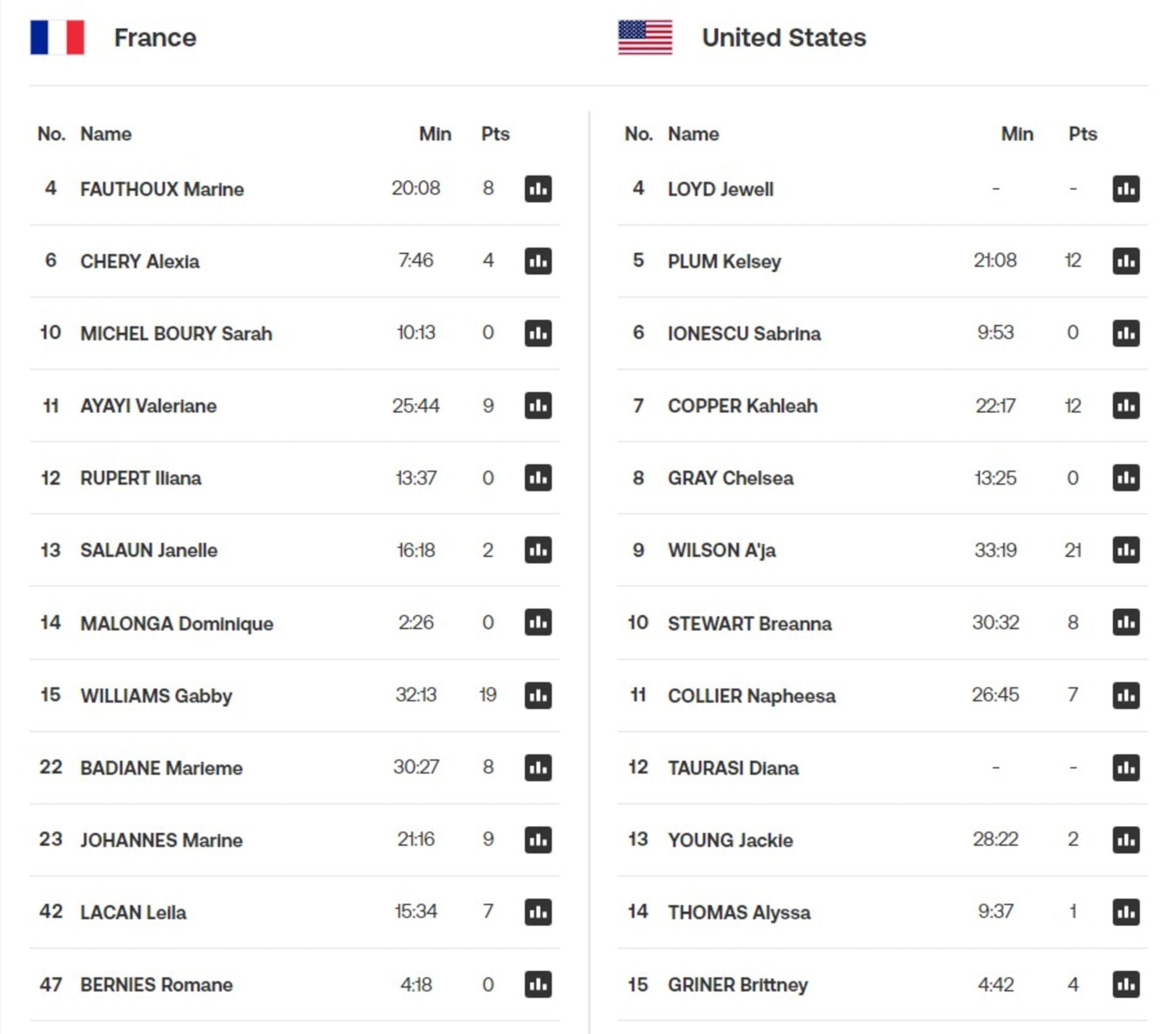
Task: Select player name COPPER Kahleah
Action: coord(742,406)
